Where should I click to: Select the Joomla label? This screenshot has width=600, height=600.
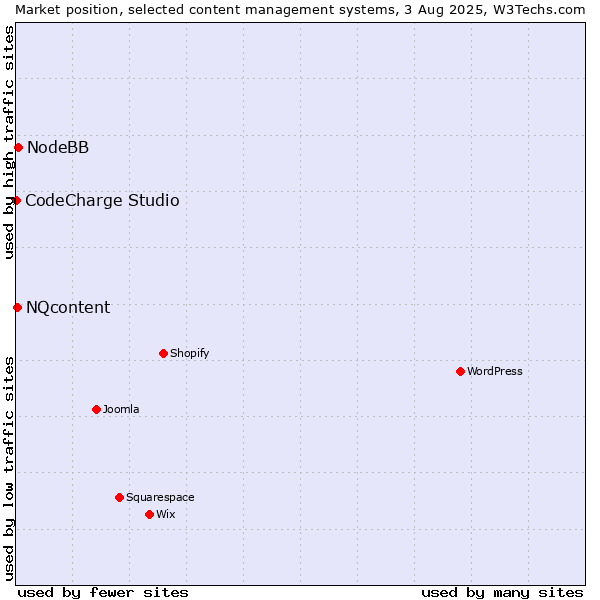click(x=121, y=409)
